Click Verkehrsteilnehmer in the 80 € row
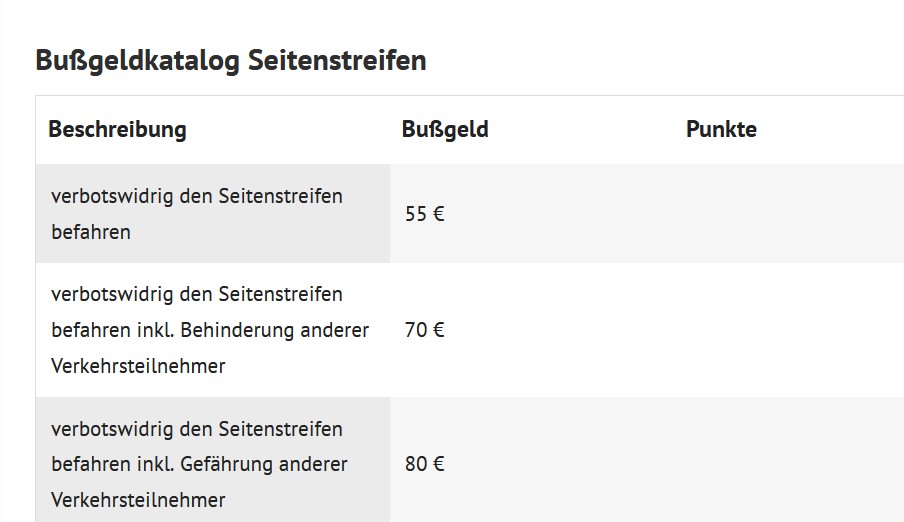Viewport: 904px width, 522px height. pyautogui.click(x=137, y=500)
